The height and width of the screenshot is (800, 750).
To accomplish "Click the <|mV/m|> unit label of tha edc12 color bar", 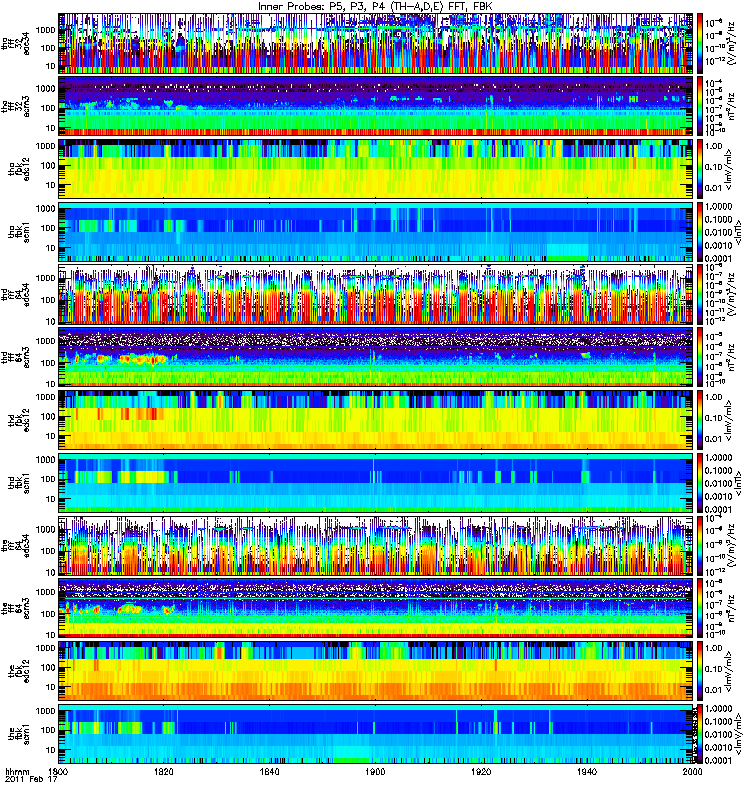I will (x=730, y=169).
